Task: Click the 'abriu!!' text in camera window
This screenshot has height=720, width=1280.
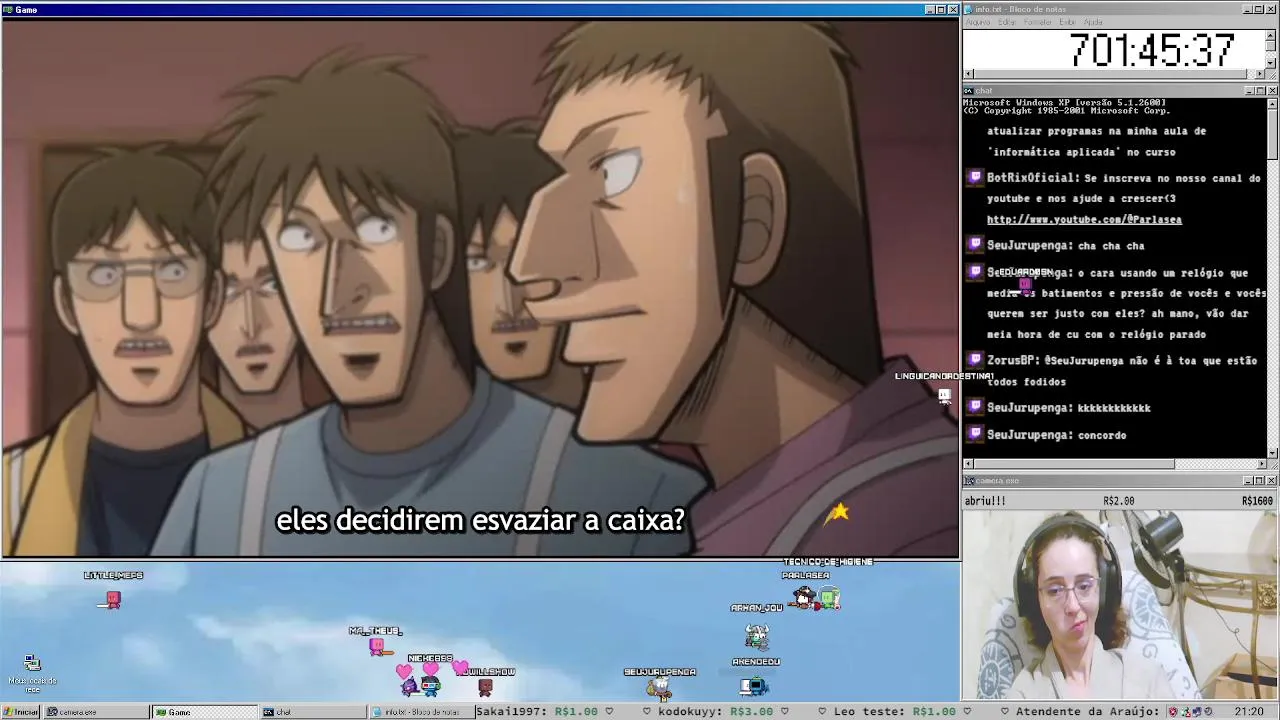Action: coord(985,500)
